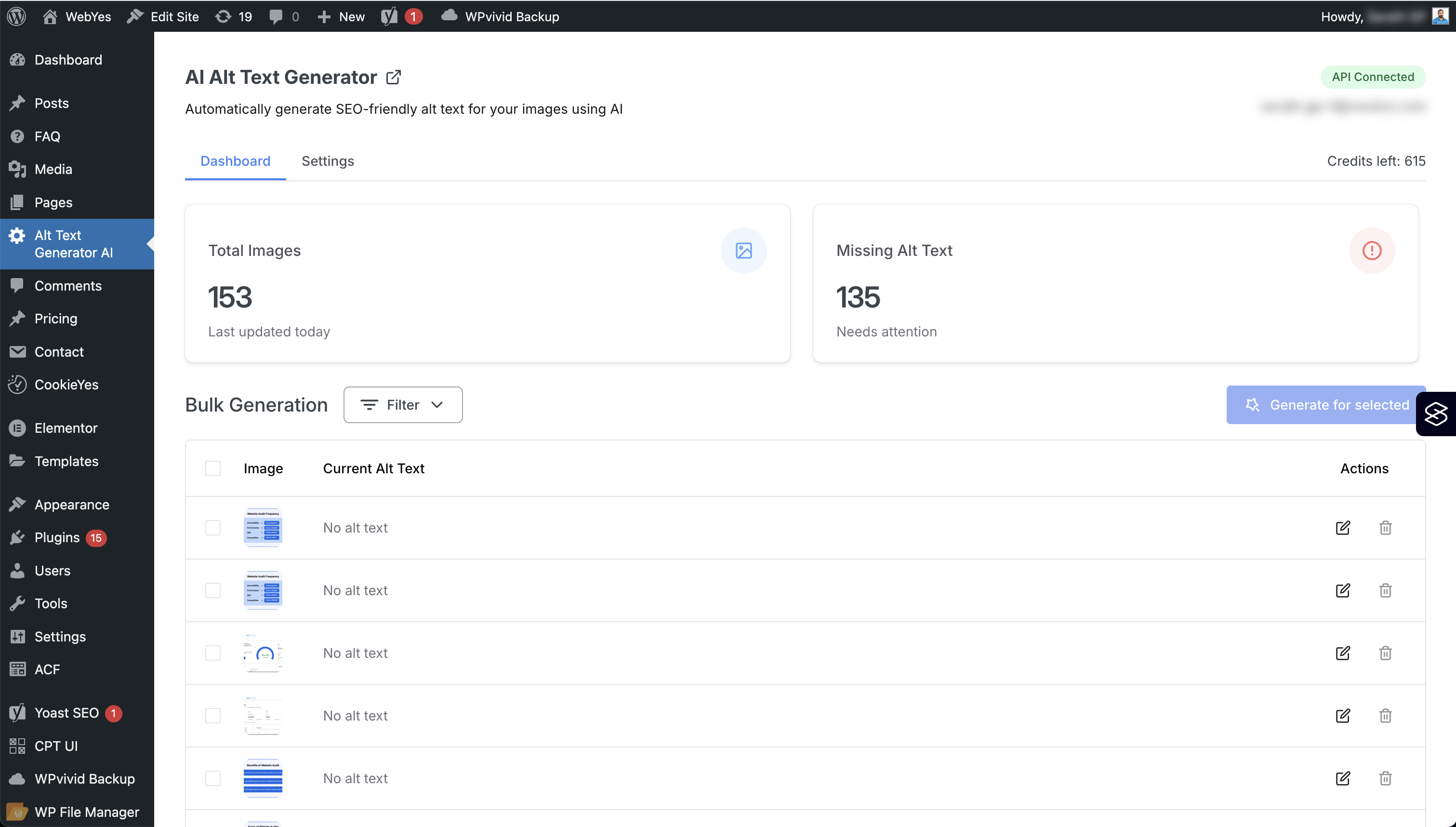Visit the WebYes site home

pyautogui.click(x=77, y=16)
